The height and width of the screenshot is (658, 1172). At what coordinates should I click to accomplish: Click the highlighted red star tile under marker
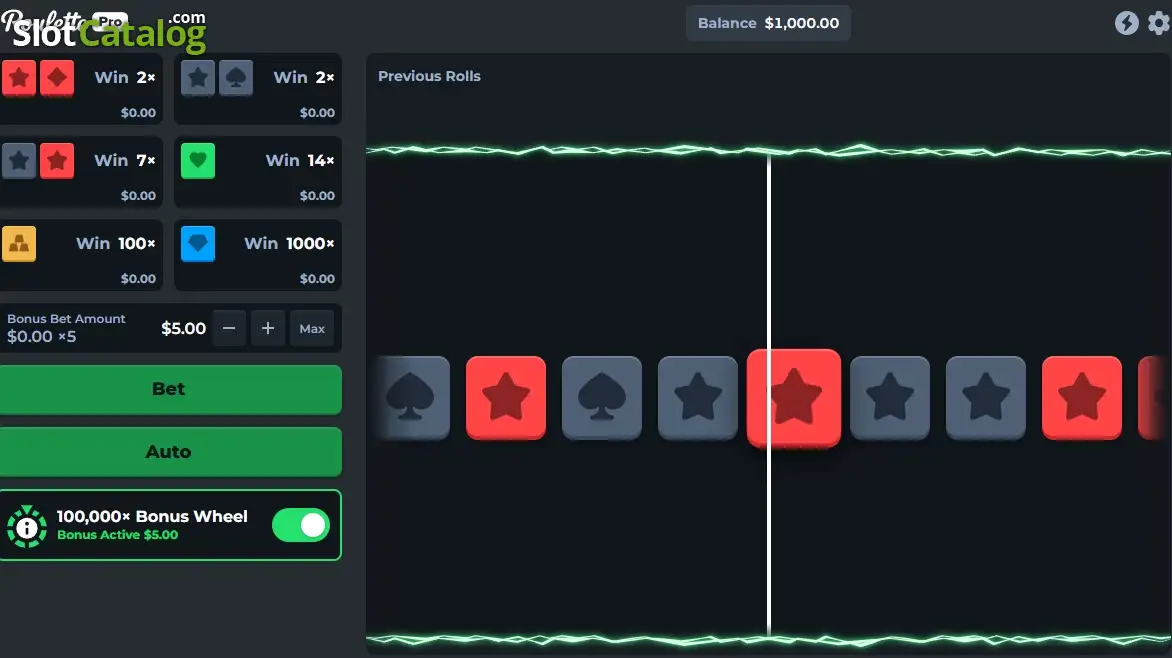click(794, 398)
